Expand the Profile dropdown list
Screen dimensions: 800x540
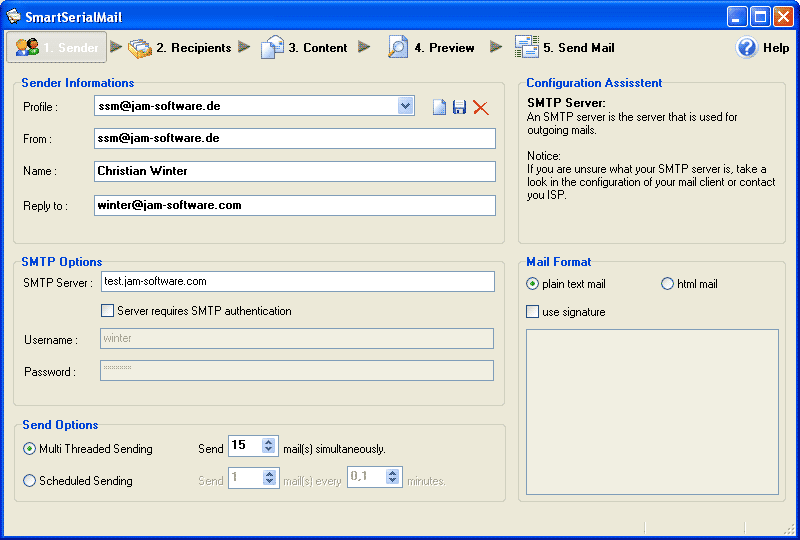[x=406, y=106]
